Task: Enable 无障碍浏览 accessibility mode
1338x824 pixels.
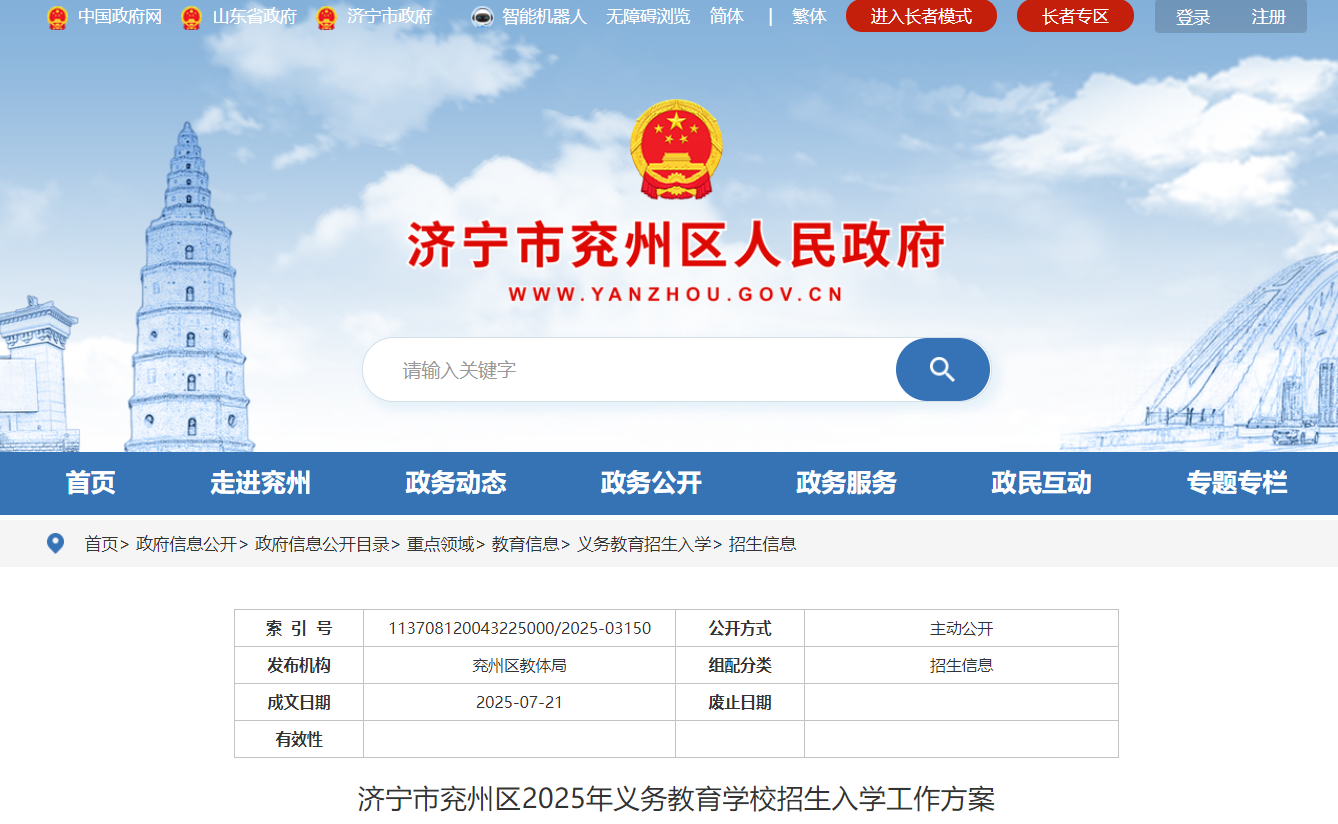Action: [647, 17]
